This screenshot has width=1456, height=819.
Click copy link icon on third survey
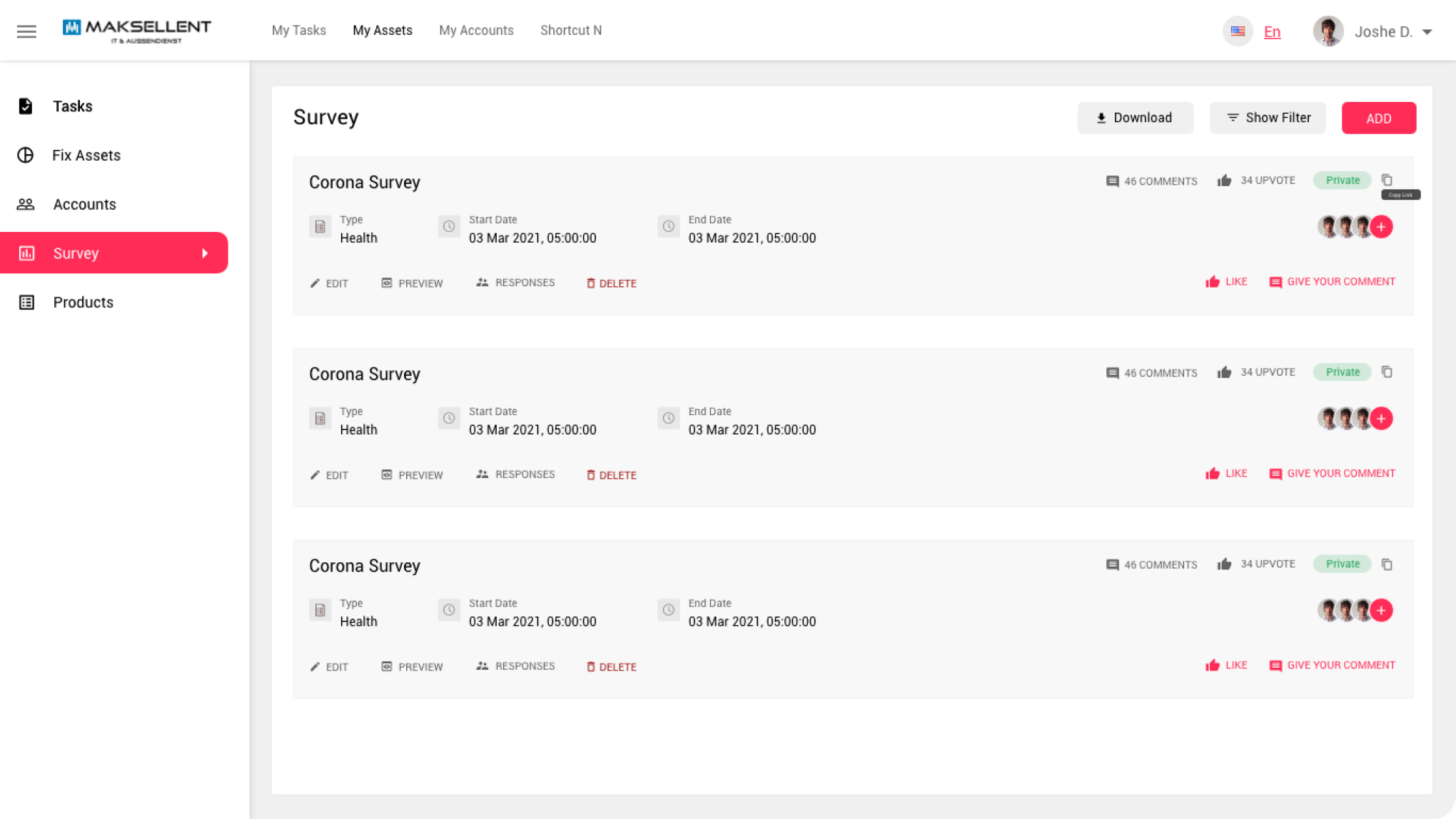[1387, 564]
